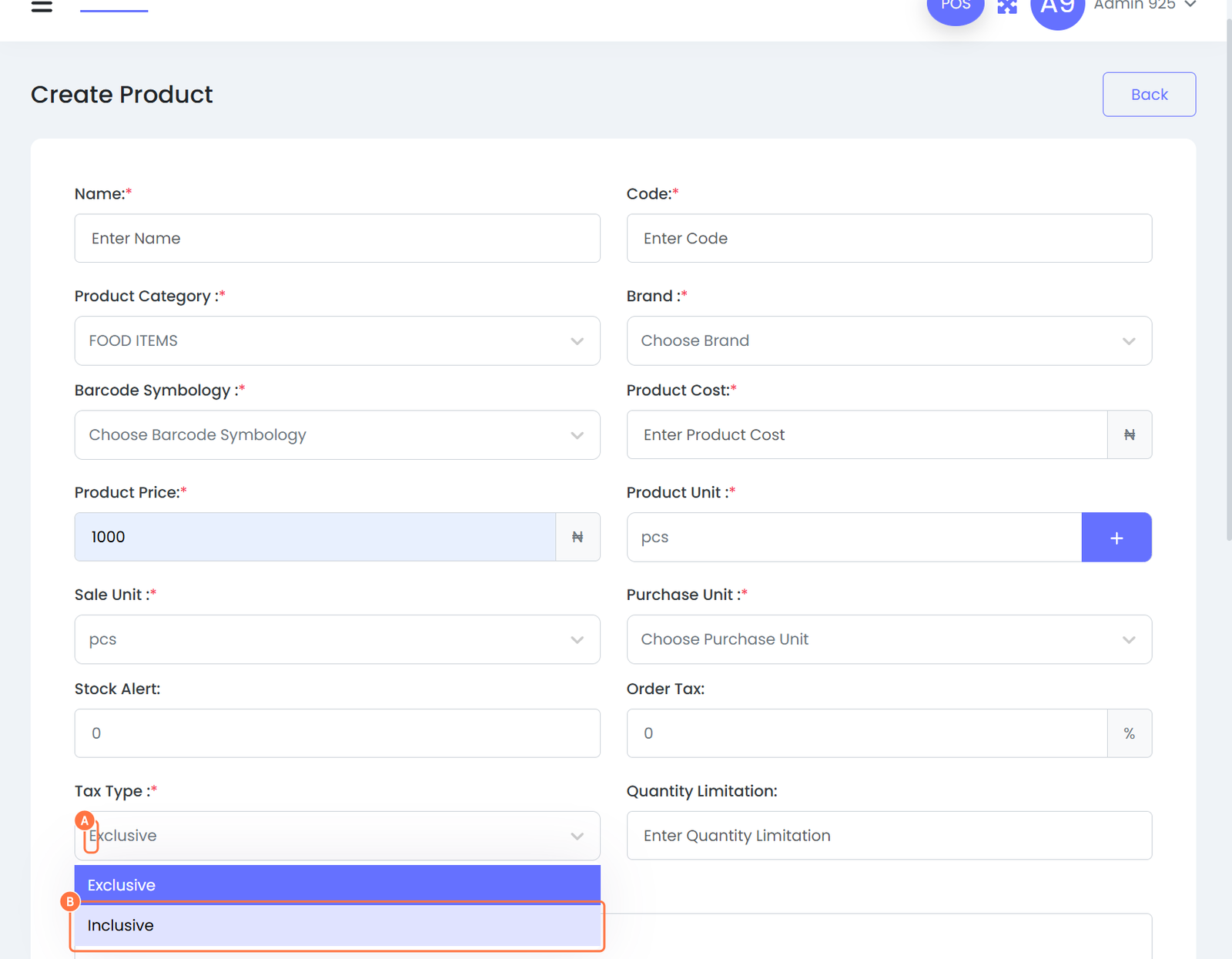This screenshot has height=959, width=1232.
Task: Open the Choose Brand dropdown
Action: (889, 340)
